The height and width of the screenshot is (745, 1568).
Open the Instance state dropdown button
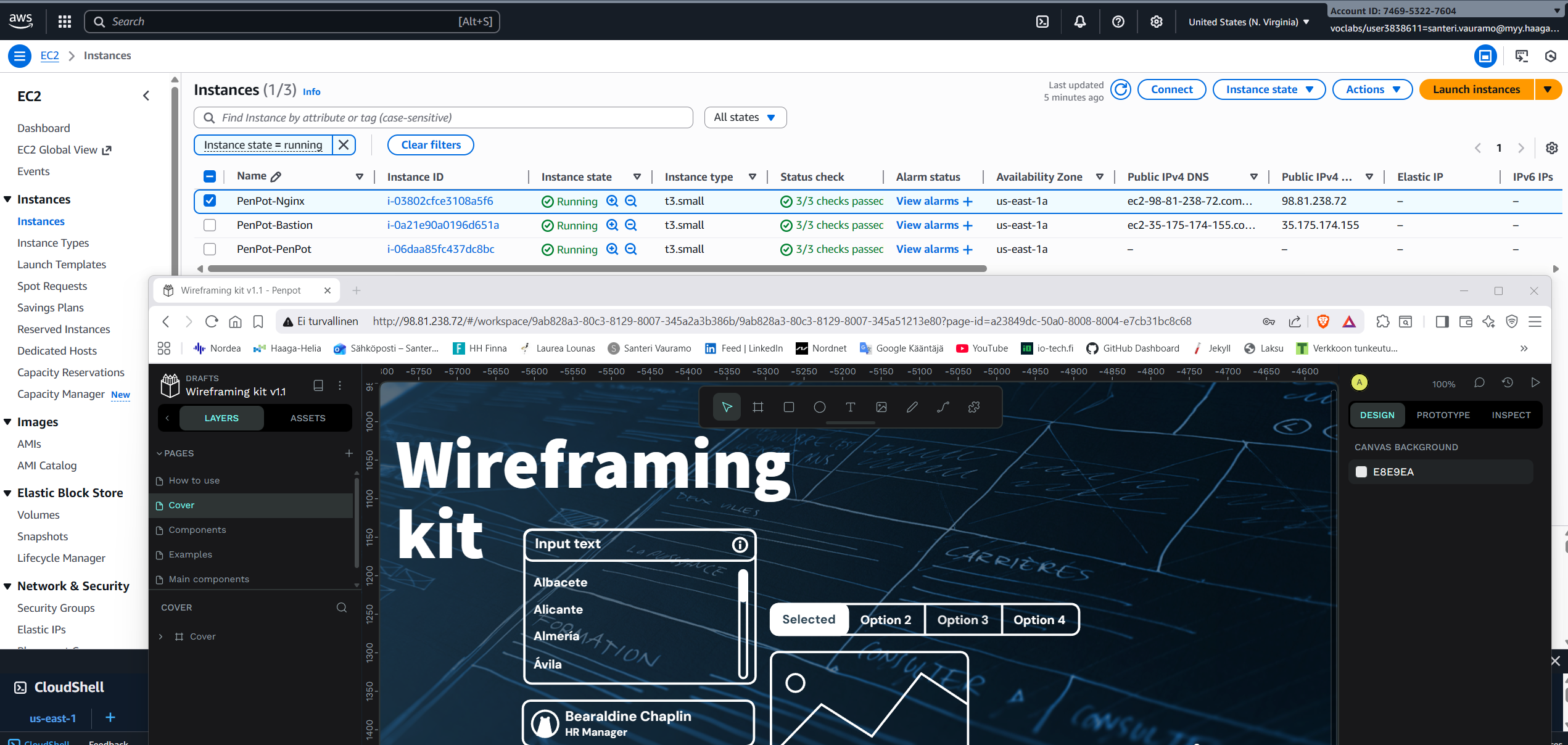point(1269,89)
